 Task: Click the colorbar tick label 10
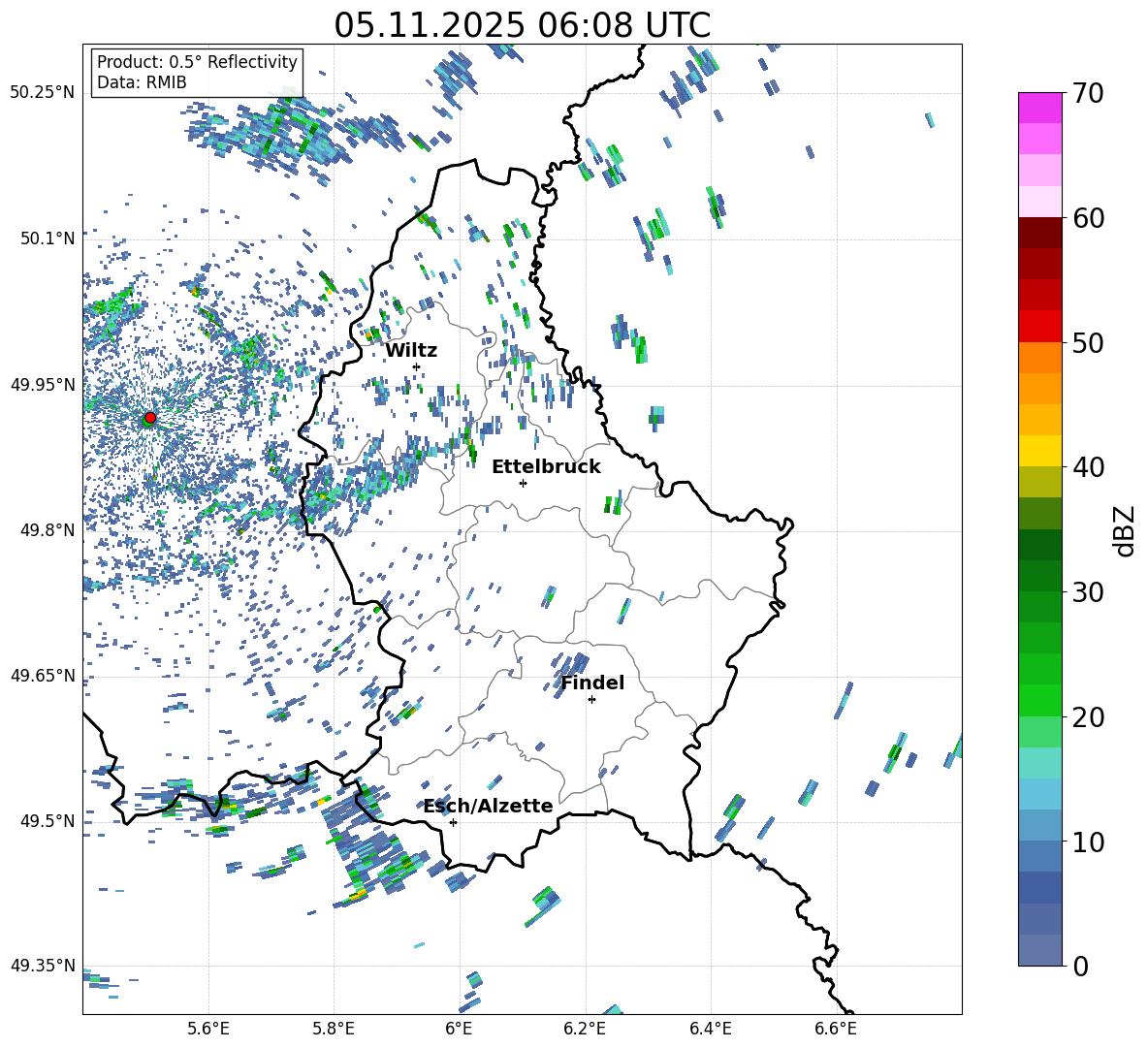(x=1088, y=842)
